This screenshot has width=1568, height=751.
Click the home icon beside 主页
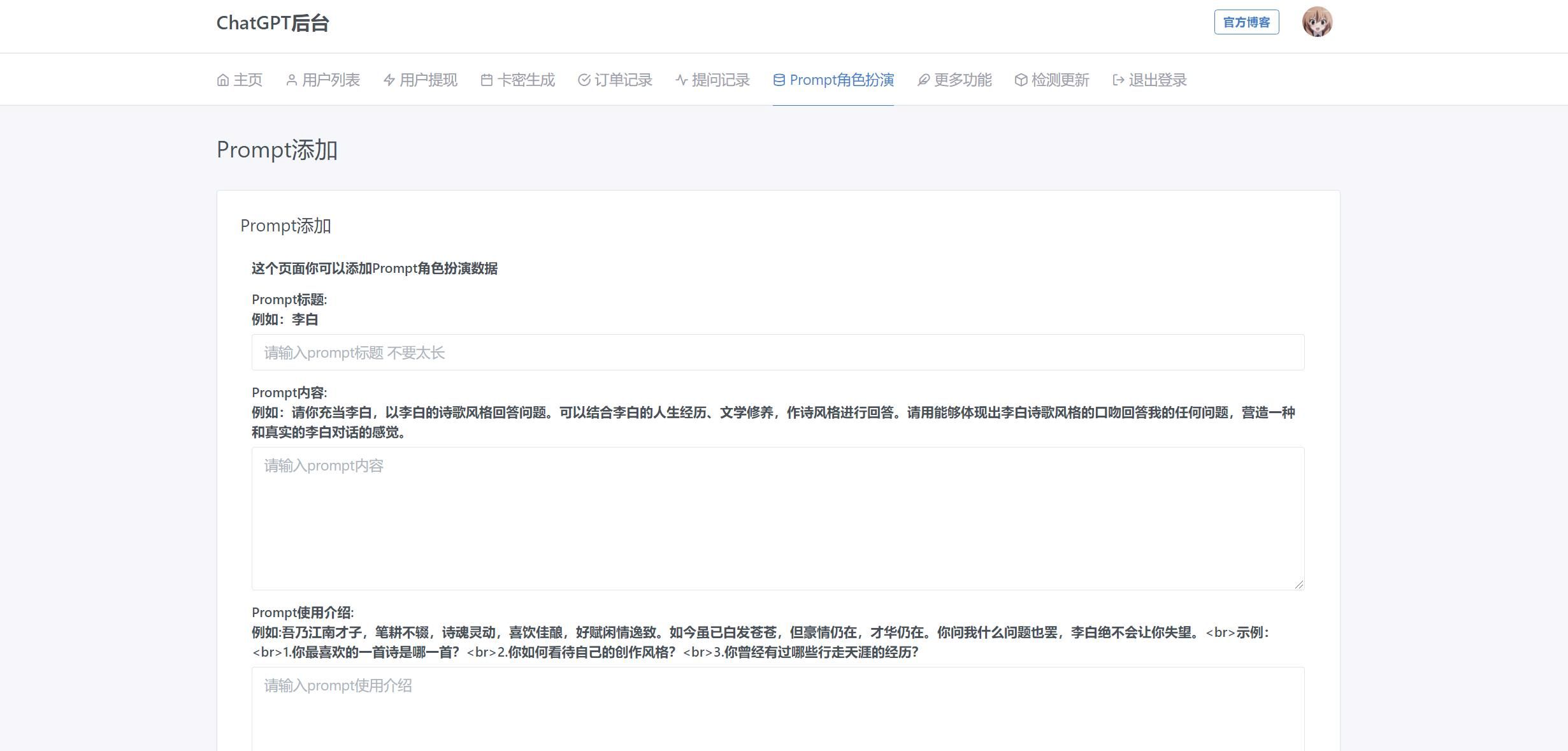(x=222, y=80)
